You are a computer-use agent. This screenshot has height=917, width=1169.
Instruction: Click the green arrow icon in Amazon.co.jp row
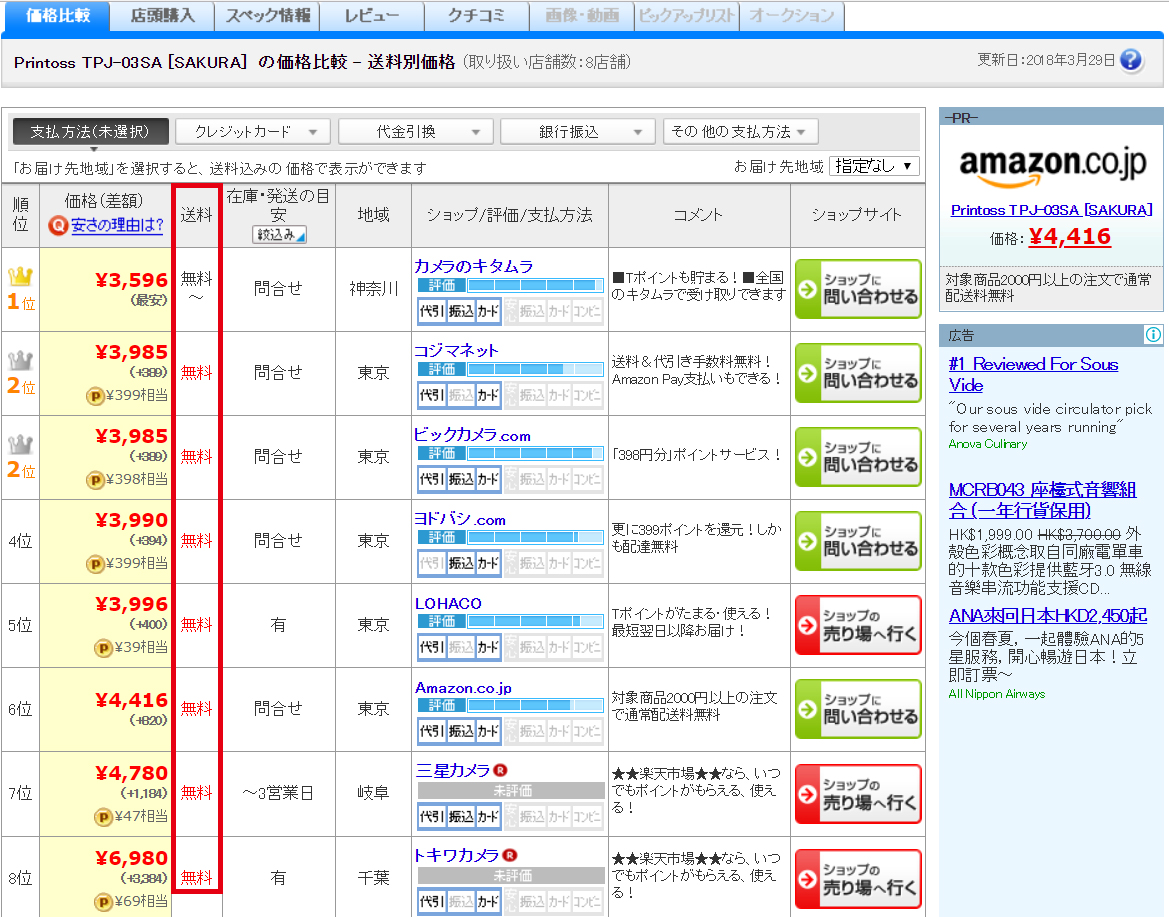[807, 710]
